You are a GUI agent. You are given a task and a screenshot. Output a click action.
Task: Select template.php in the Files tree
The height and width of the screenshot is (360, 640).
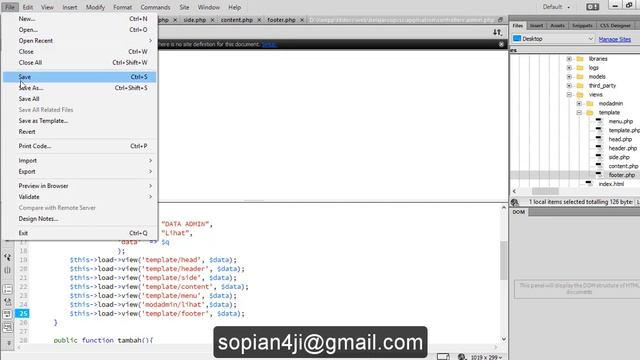[624, 130]
